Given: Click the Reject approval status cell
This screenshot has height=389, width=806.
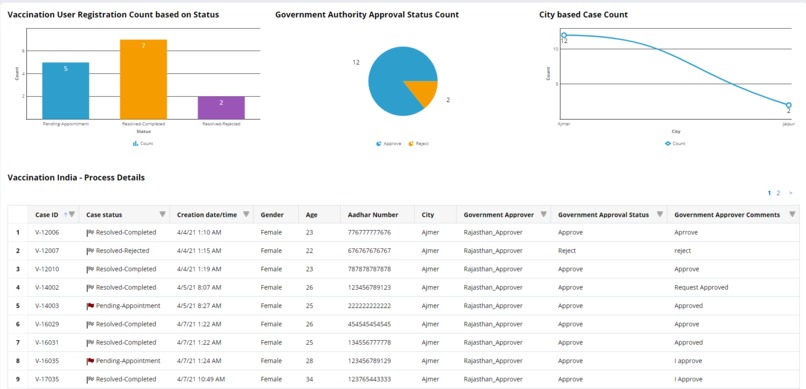Looking at the screenshot, I should coord(566,251).
